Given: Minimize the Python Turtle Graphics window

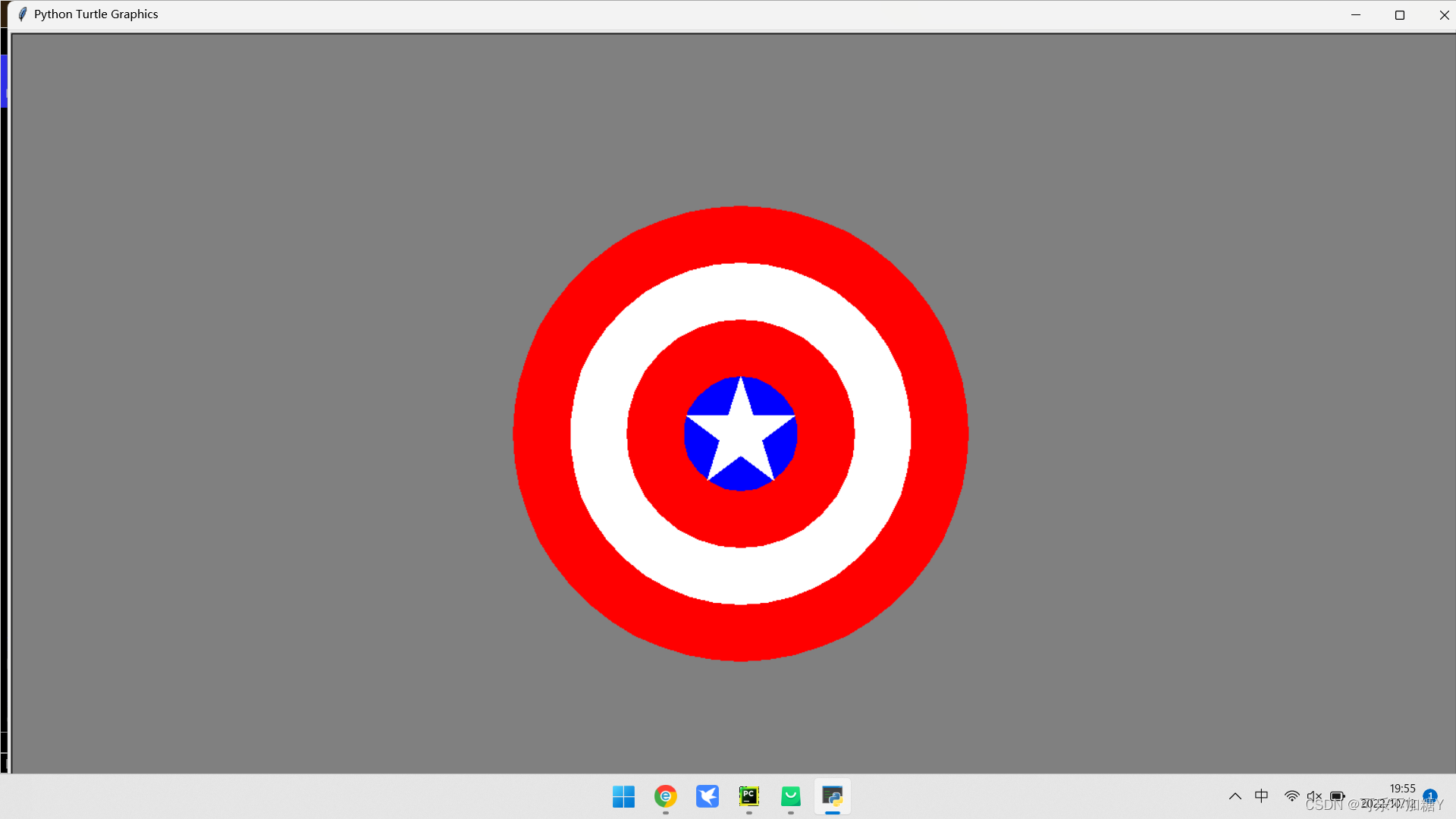Looking at the screenshot, I should point(1356,14).
